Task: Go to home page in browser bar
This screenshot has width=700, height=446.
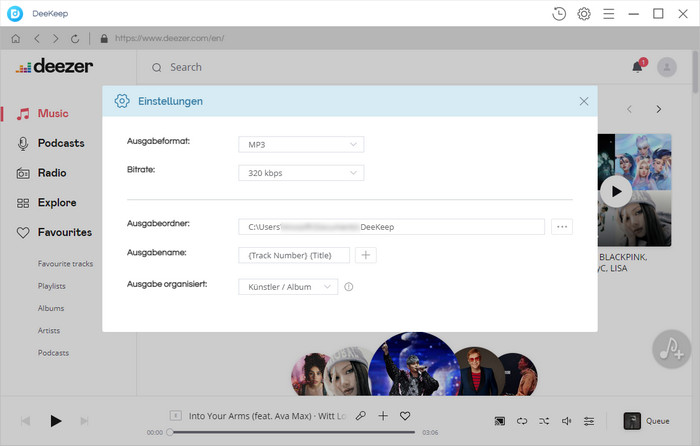Action: click(16, 39)
